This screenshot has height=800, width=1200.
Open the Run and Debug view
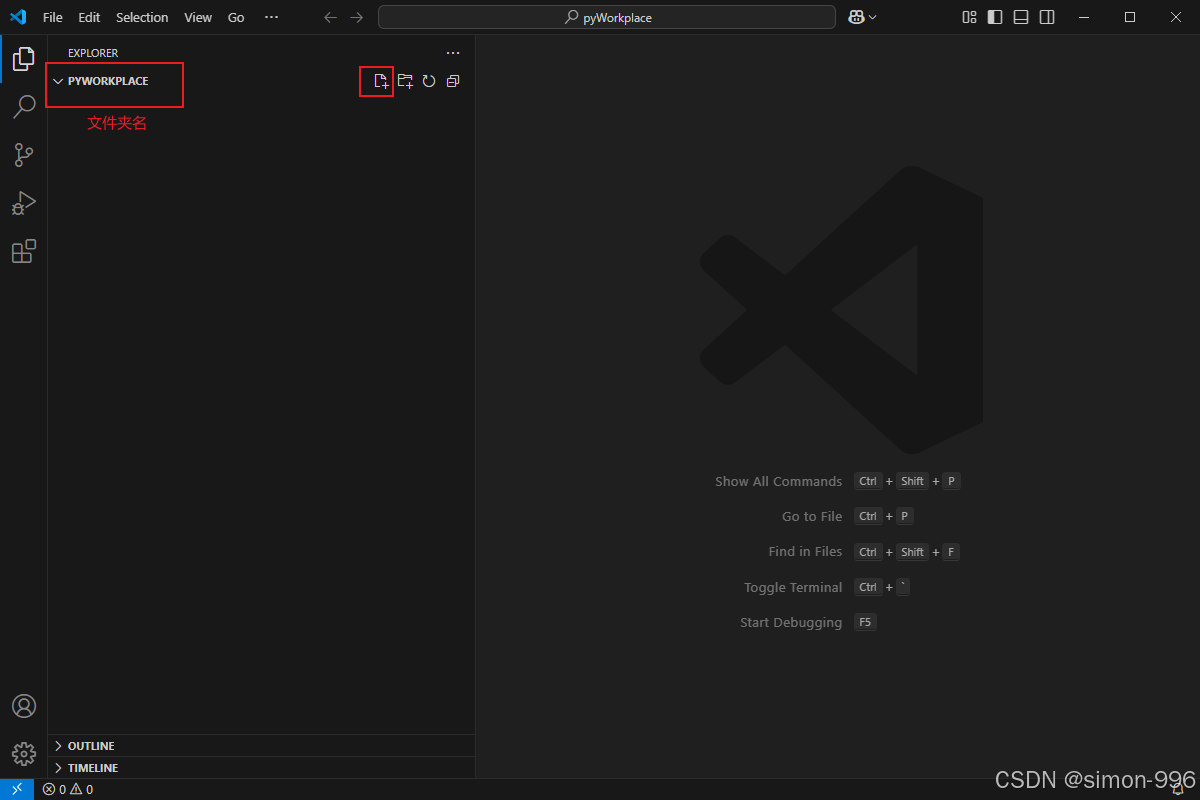pos(24,203)
